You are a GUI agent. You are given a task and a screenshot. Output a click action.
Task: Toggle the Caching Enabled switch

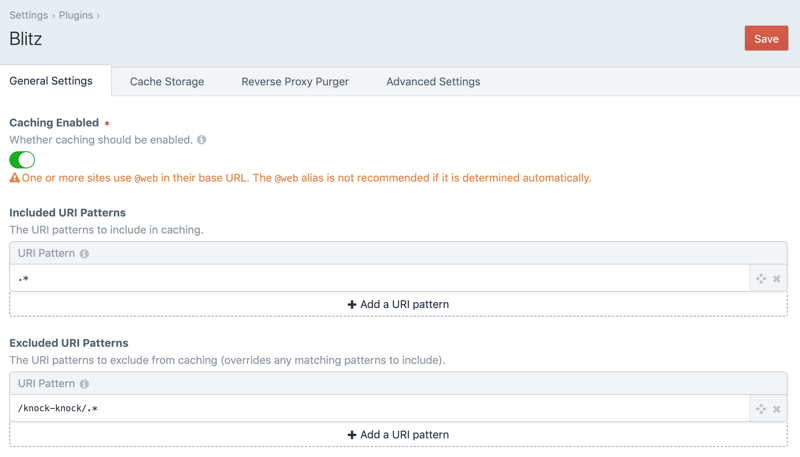(22, 160)
